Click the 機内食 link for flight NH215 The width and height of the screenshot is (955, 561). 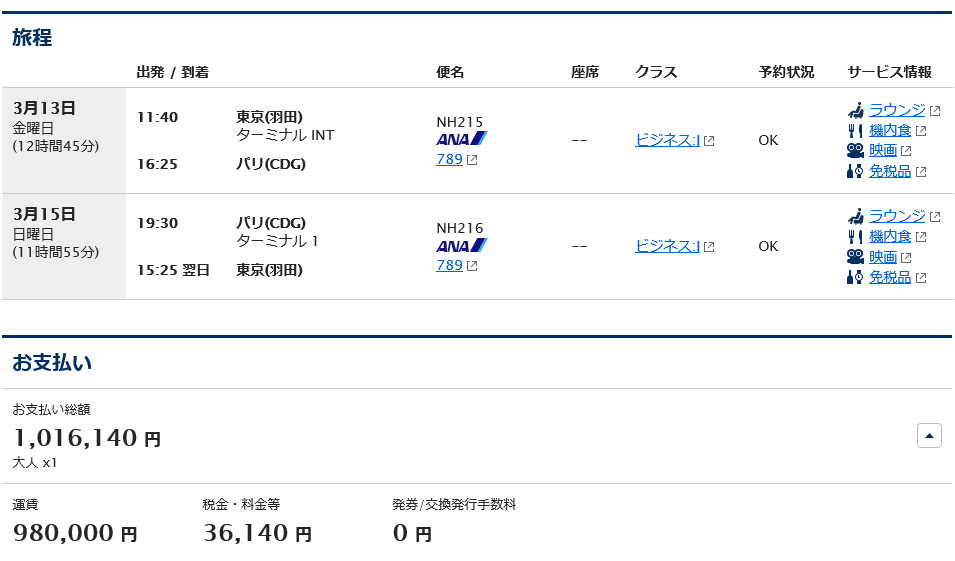click(x=890, y=130)
